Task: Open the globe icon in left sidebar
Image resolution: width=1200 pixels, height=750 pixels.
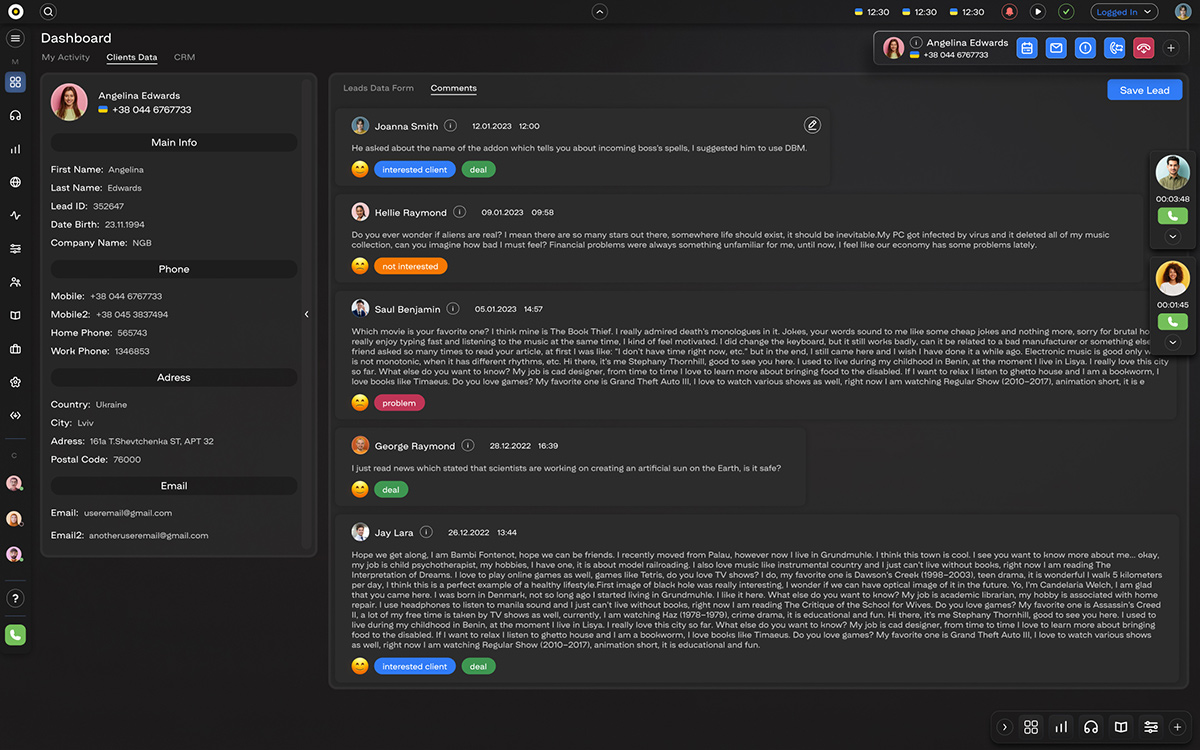Action: pos(15,182)
